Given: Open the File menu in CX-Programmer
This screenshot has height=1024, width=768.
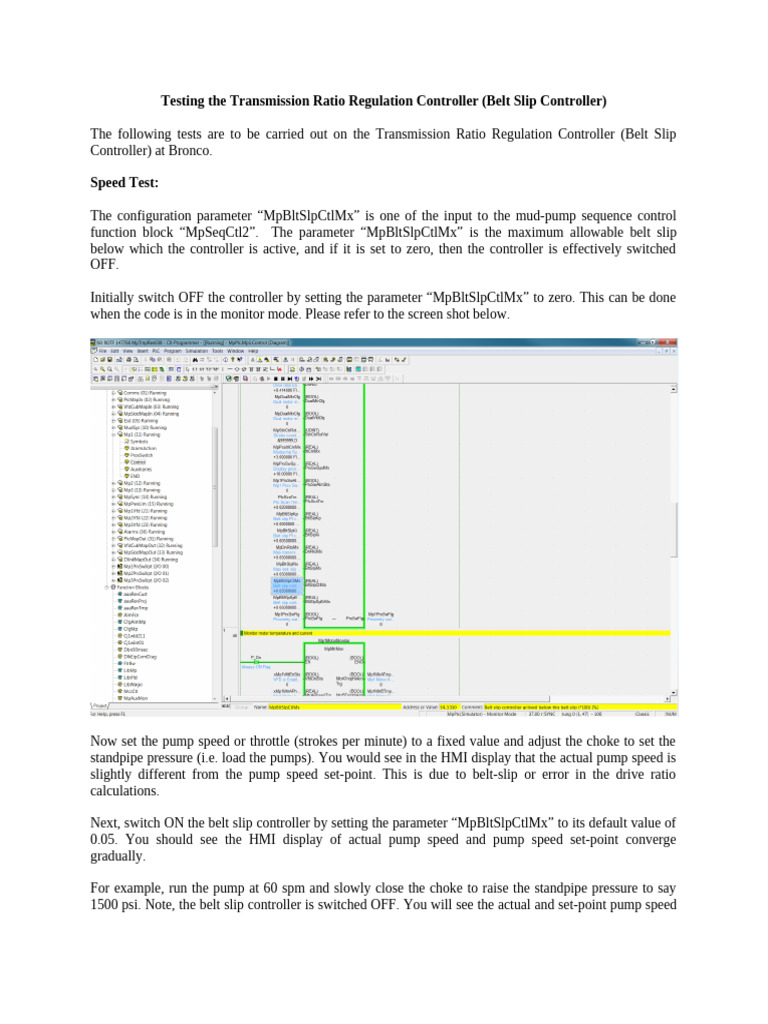Looking at the screenshot, I should point(103,351).
